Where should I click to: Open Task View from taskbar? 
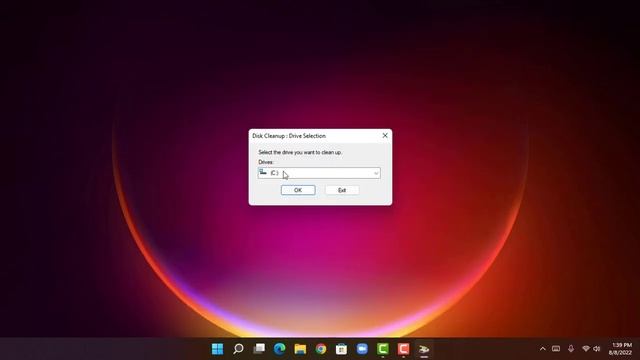pos(259,349)
